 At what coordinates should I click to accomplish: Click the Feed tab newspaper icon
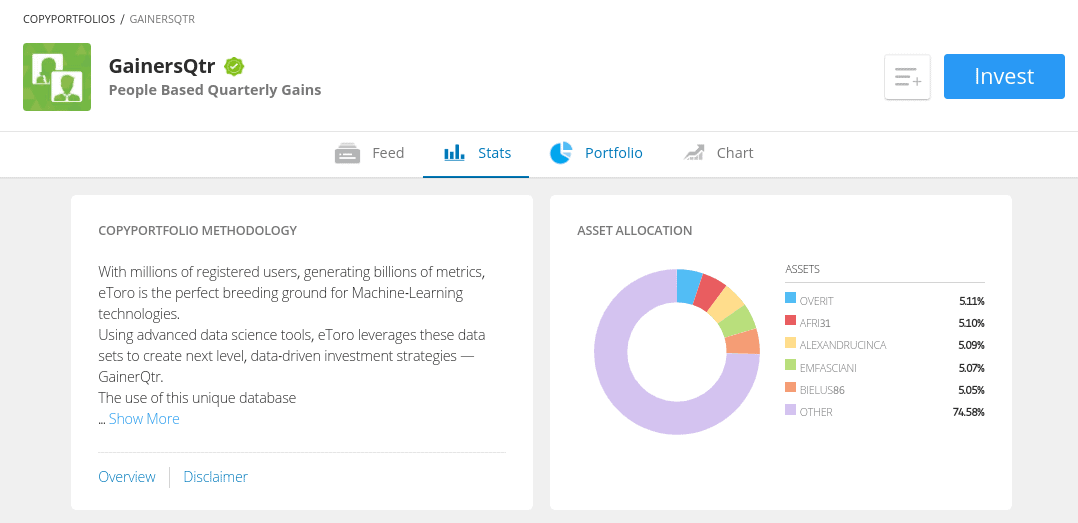347,153
